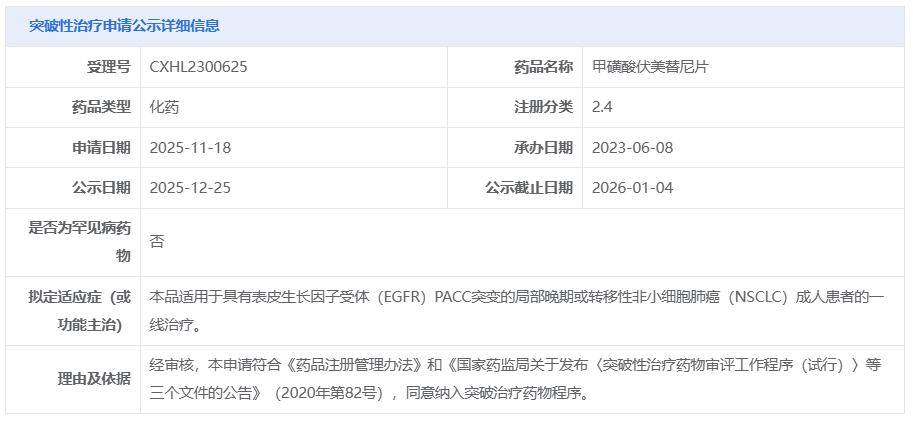Select the application date 2025-11-18

point(190,147)
